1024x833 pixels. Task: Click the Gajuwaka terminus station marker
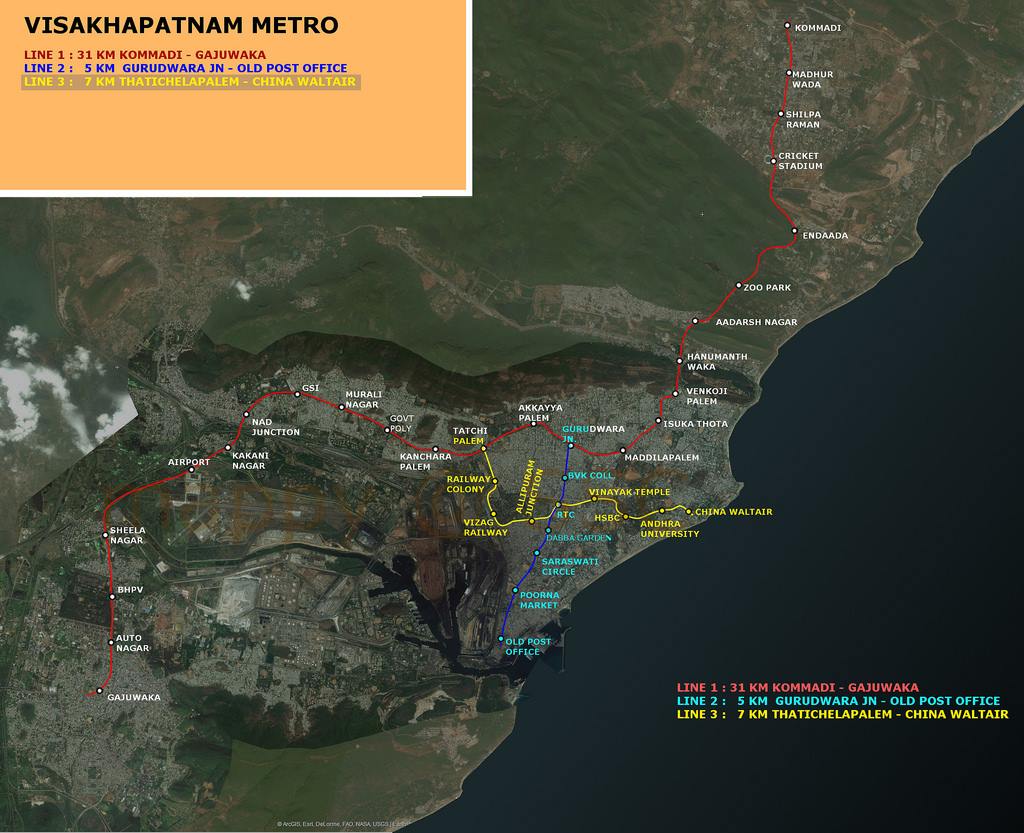pos(98,689)
